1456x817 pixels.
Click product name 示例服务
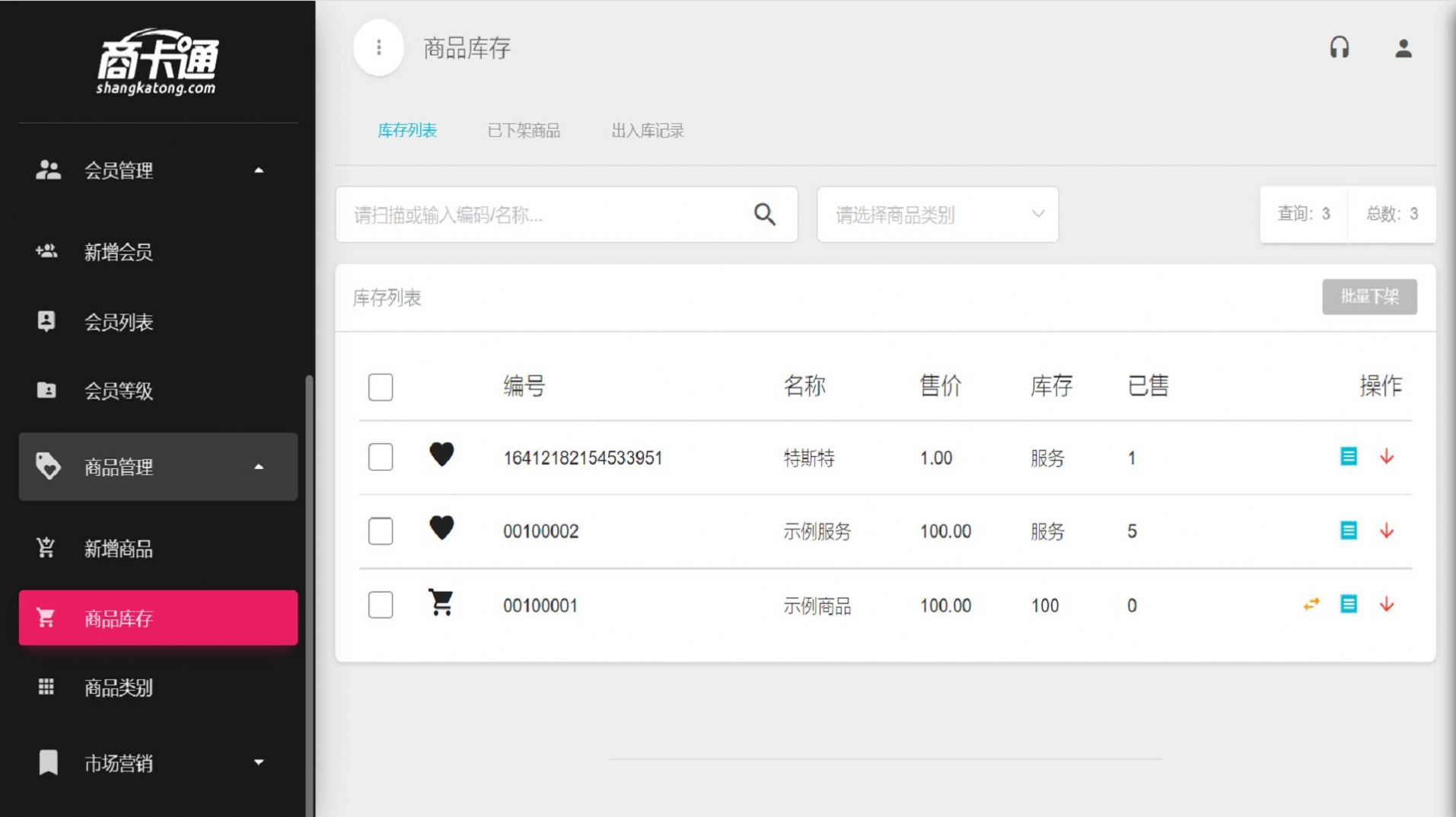(817, 531)
